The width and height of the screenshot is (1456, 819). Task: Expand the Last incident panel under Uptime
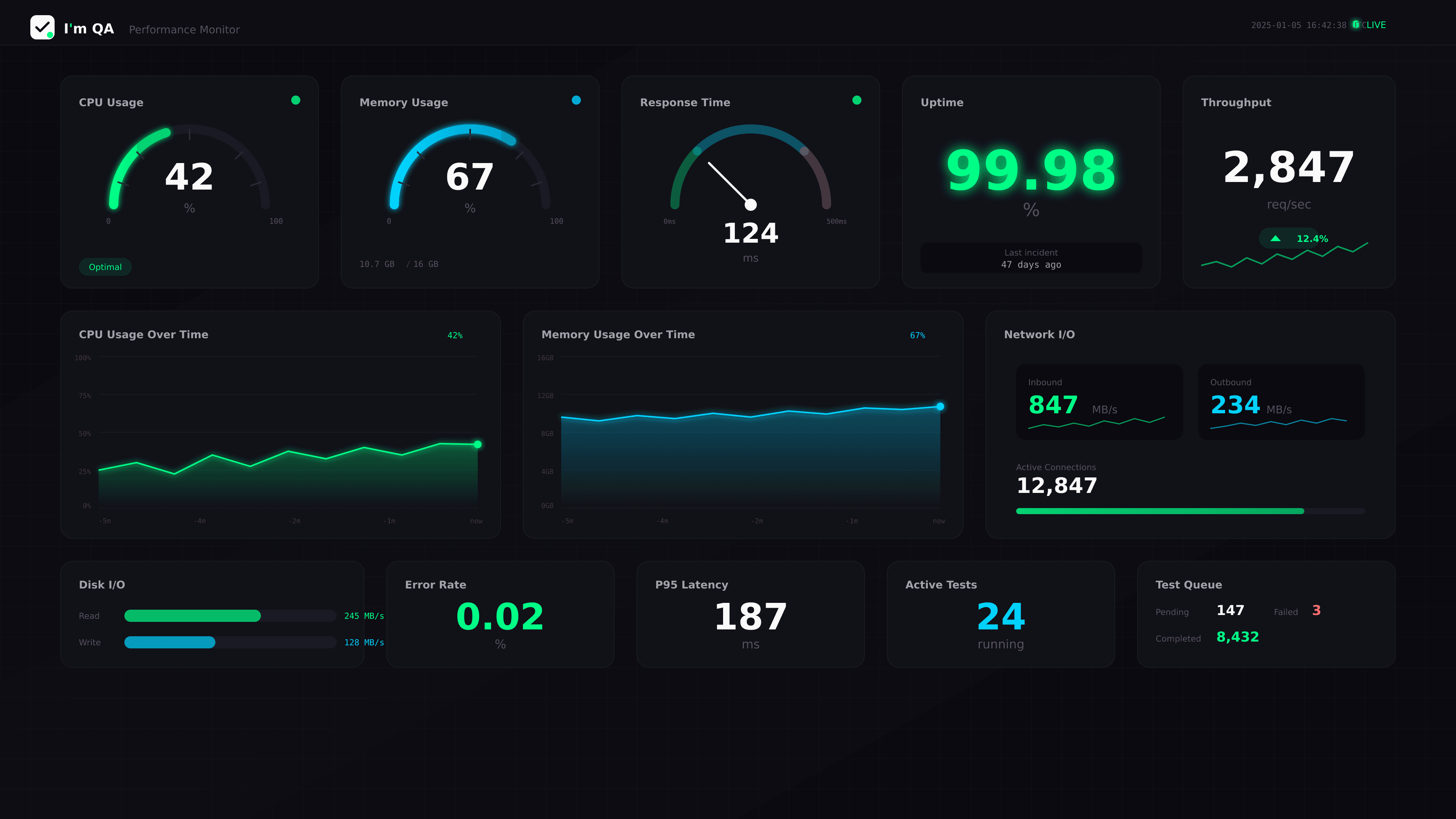click(x=1031, y=258)
